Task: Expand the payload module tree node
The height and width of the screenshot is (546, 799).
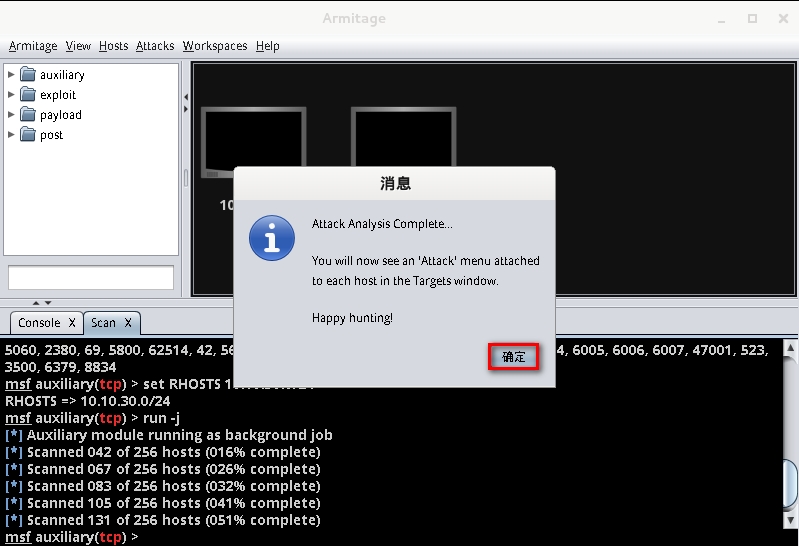Action: click(x=11, y=115)
